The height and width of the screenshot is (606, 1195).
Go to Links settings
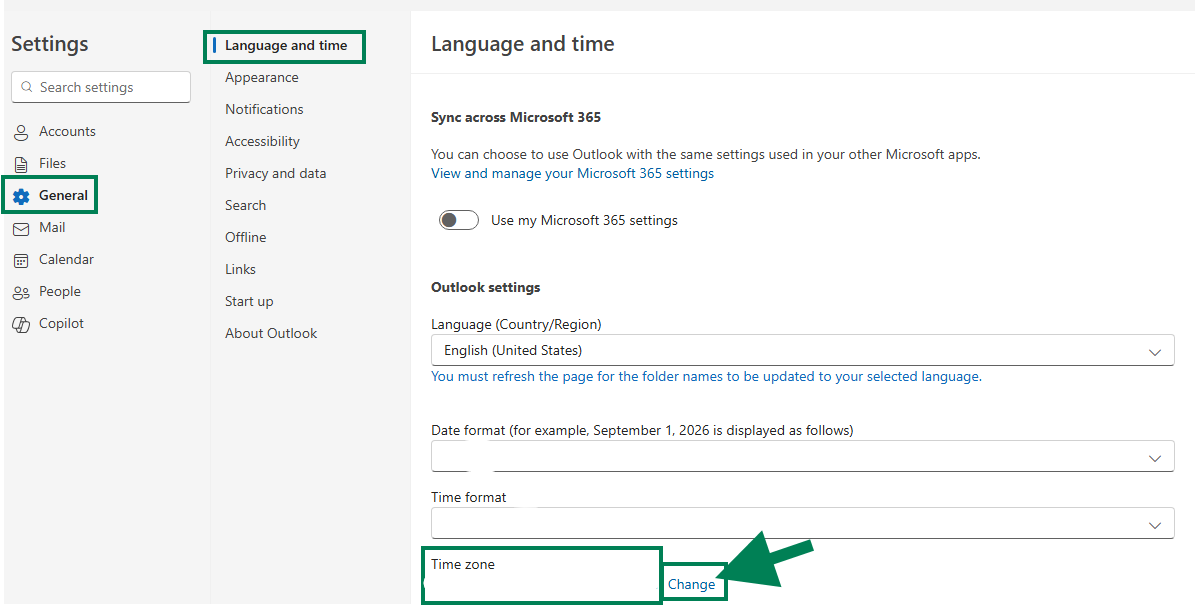(240, 270)
